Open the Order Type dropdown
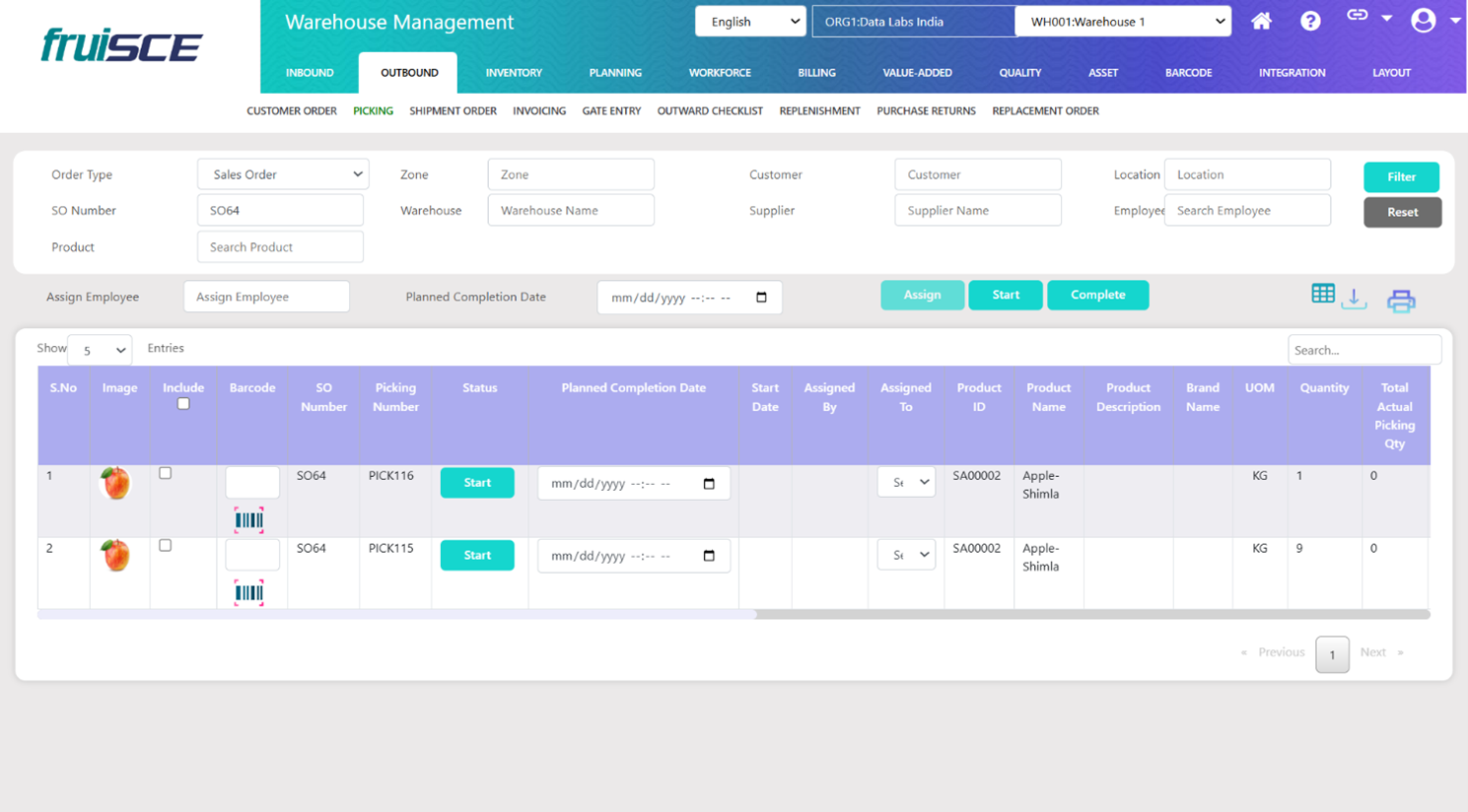The image size is (1468, 812). [283, 174]
